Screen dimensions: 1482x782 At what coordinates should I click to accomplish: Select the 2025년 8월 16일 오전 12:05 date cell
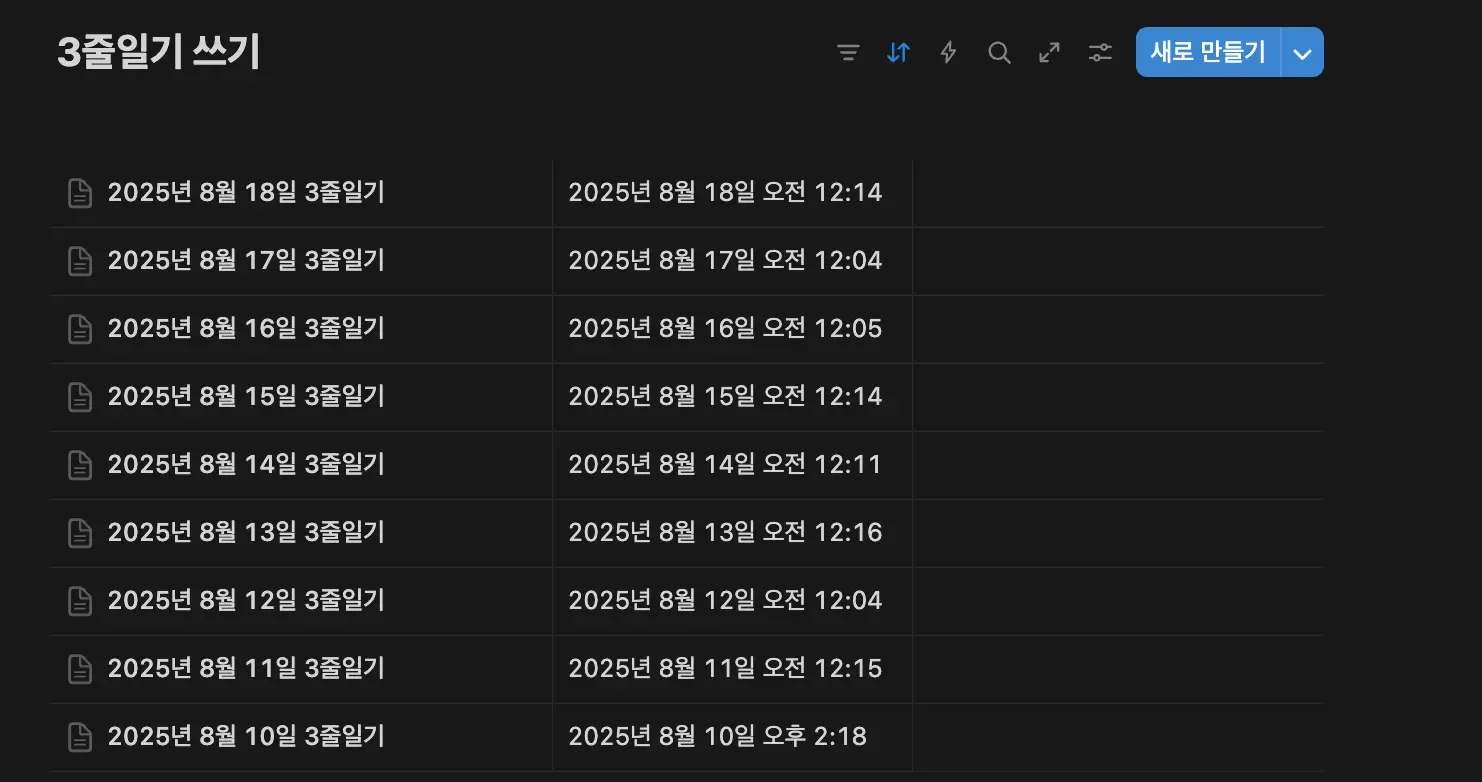click(x=725, y=329)
